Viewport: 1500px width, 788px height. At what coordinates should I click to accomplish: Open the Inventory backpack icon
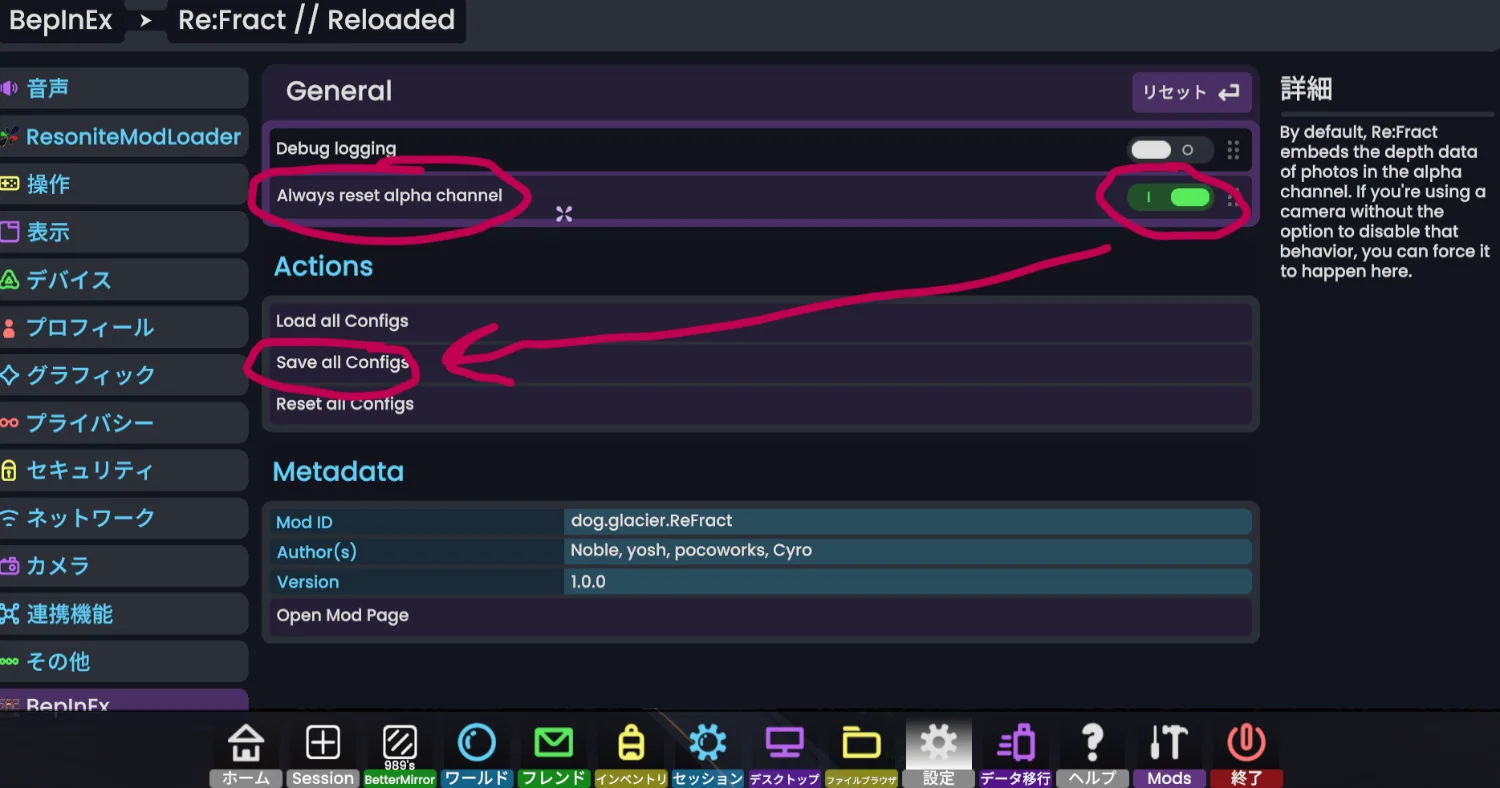coord(630,745)
